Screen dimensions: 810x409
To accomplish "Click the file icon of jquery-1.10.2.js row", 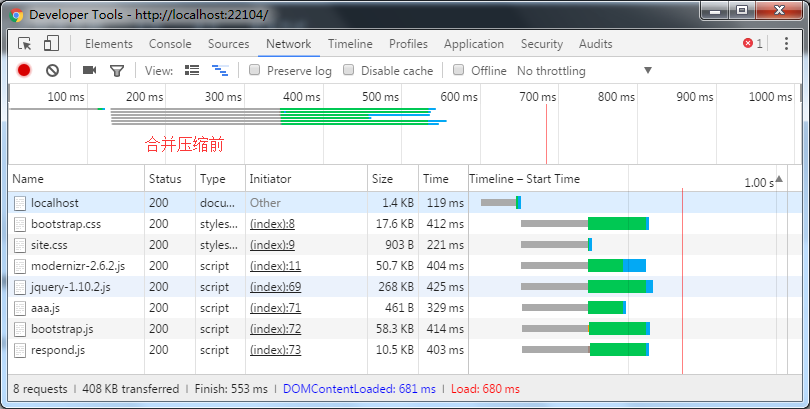I will [x=20, y=287].
